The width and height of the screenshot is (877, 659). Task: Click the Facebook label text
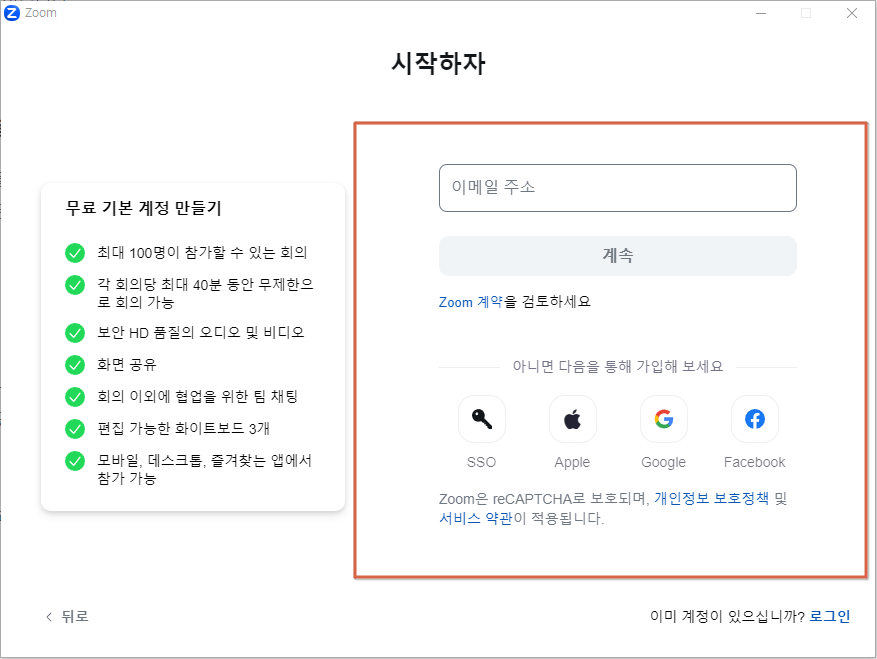pos(755,462)
